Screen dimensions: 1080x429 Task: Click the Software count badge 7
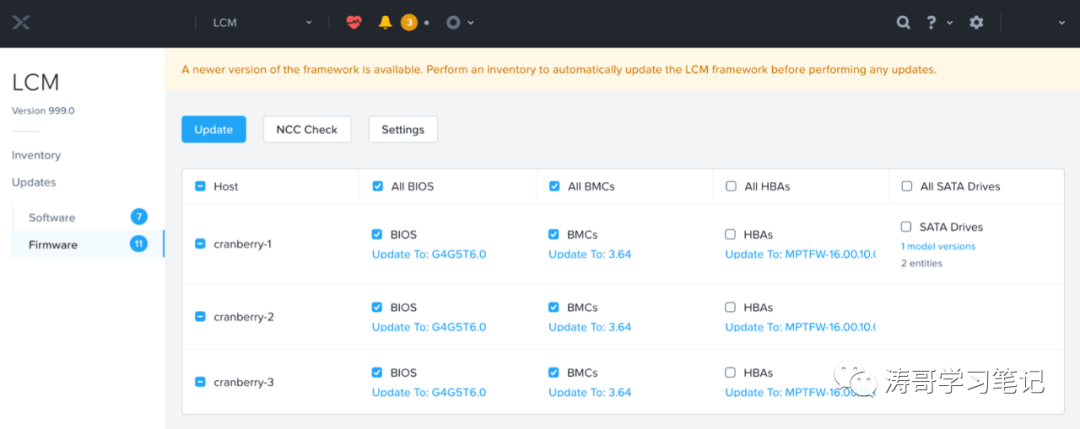(139, 217)
